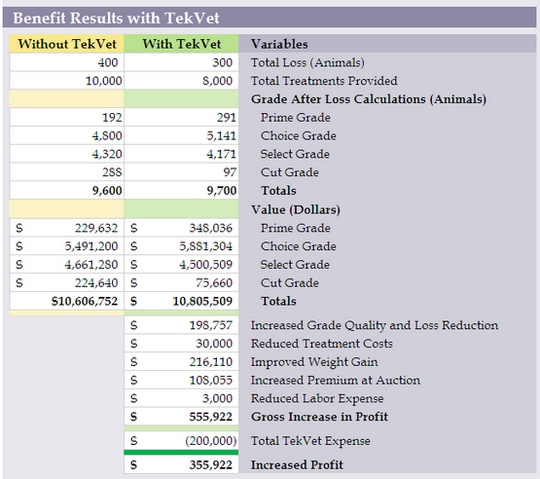
Task: Select the 5,491,200 Choice Grade value
Action: [x=67, y=246]
